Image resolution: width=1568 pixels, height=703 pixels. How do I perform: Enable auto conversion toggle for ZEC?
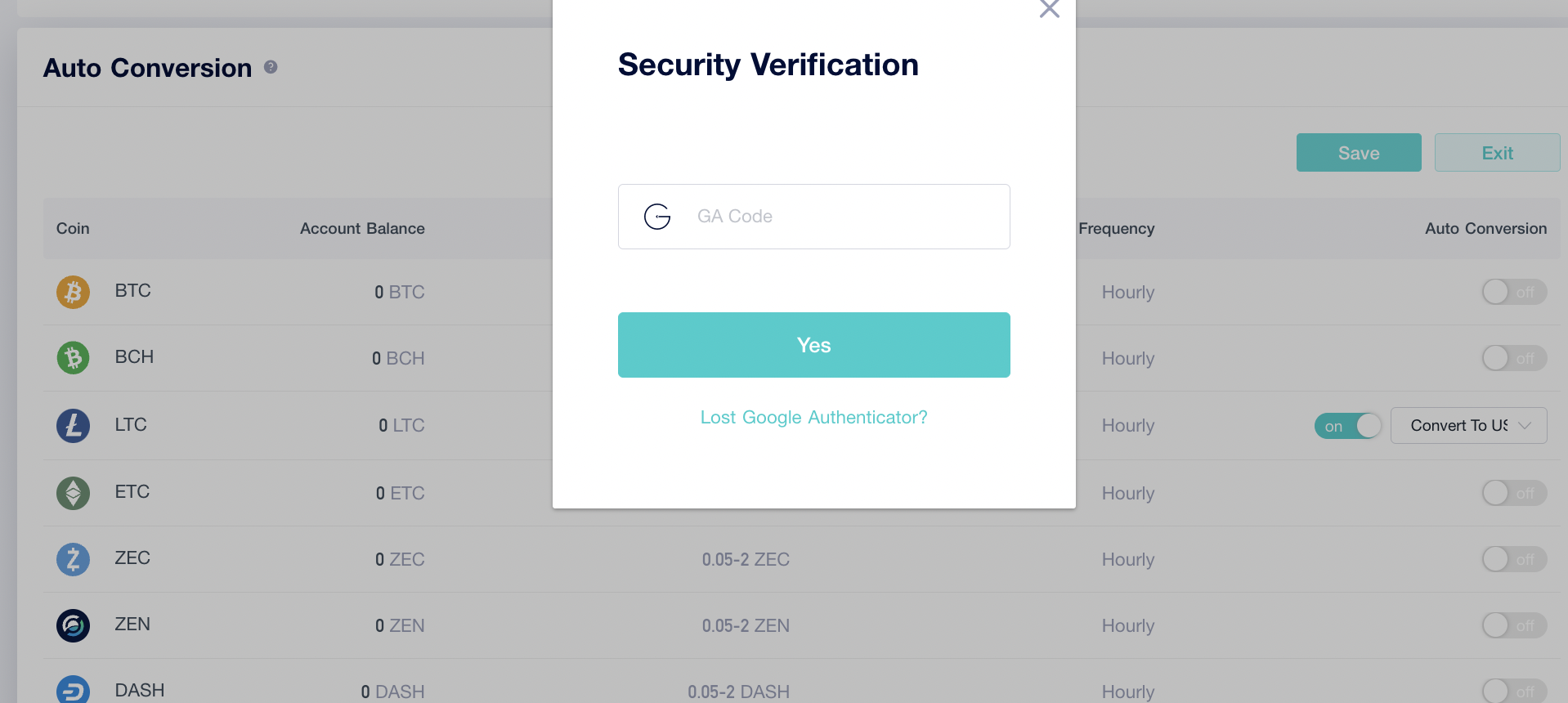(x=1513, y=559)
